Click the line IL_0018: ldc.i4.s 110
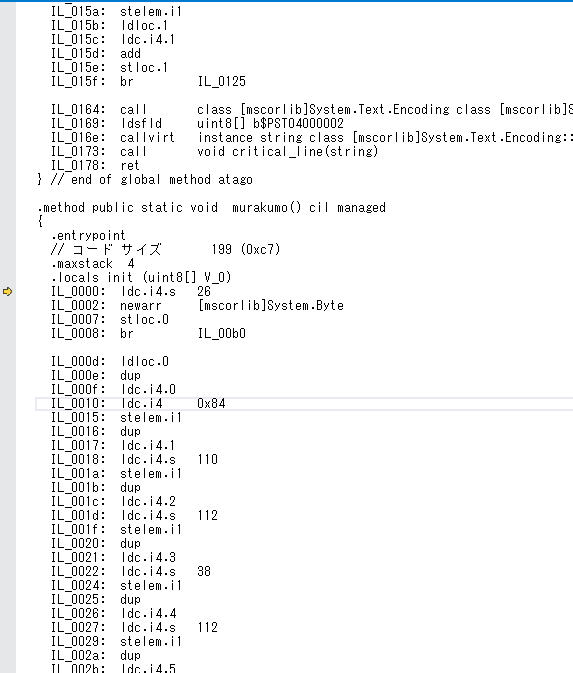Viewport: 573px width, 673px height. (134, 460)
